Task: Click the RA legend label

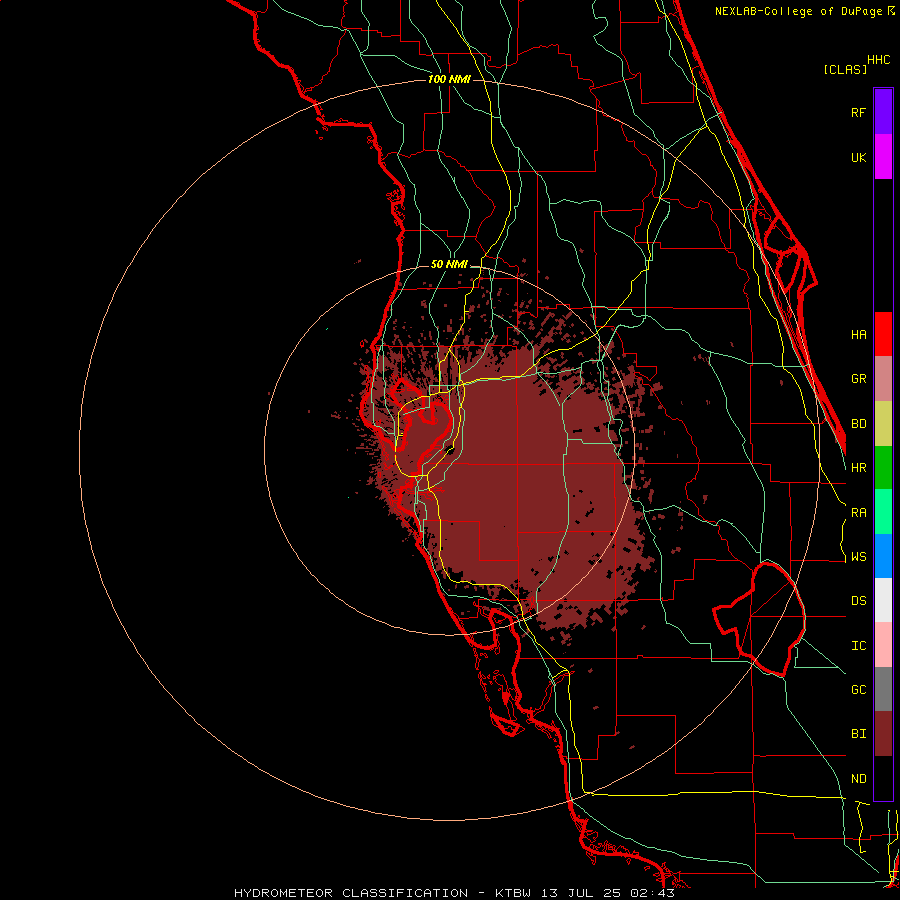Action: [859, 513]
